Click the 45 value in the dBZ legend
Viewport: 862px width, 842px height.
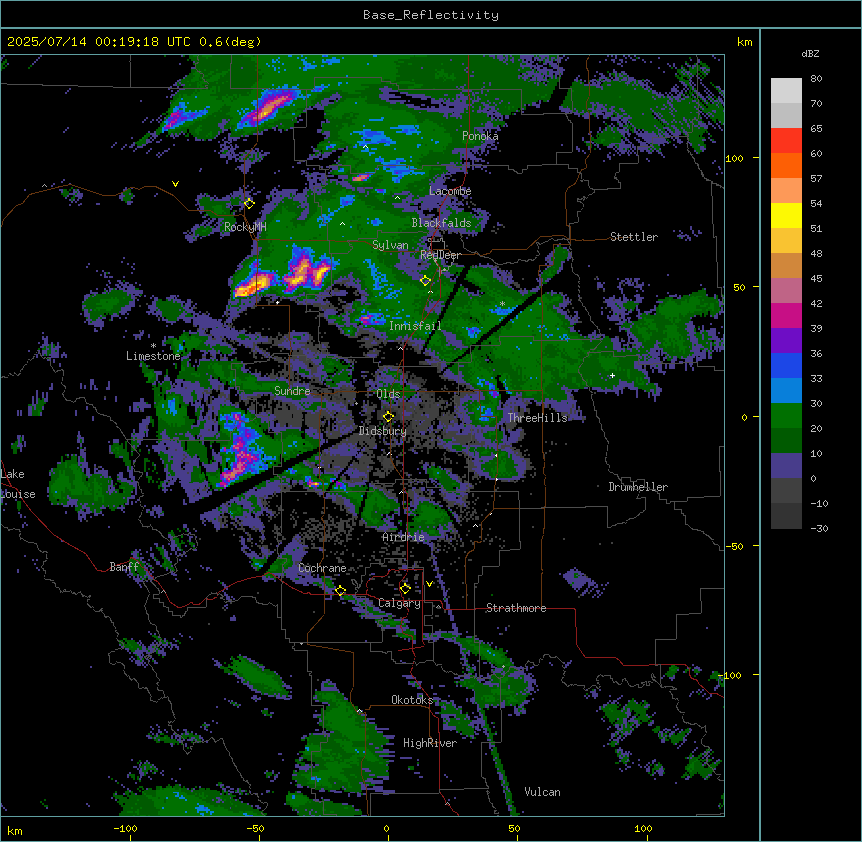[816, 279]
